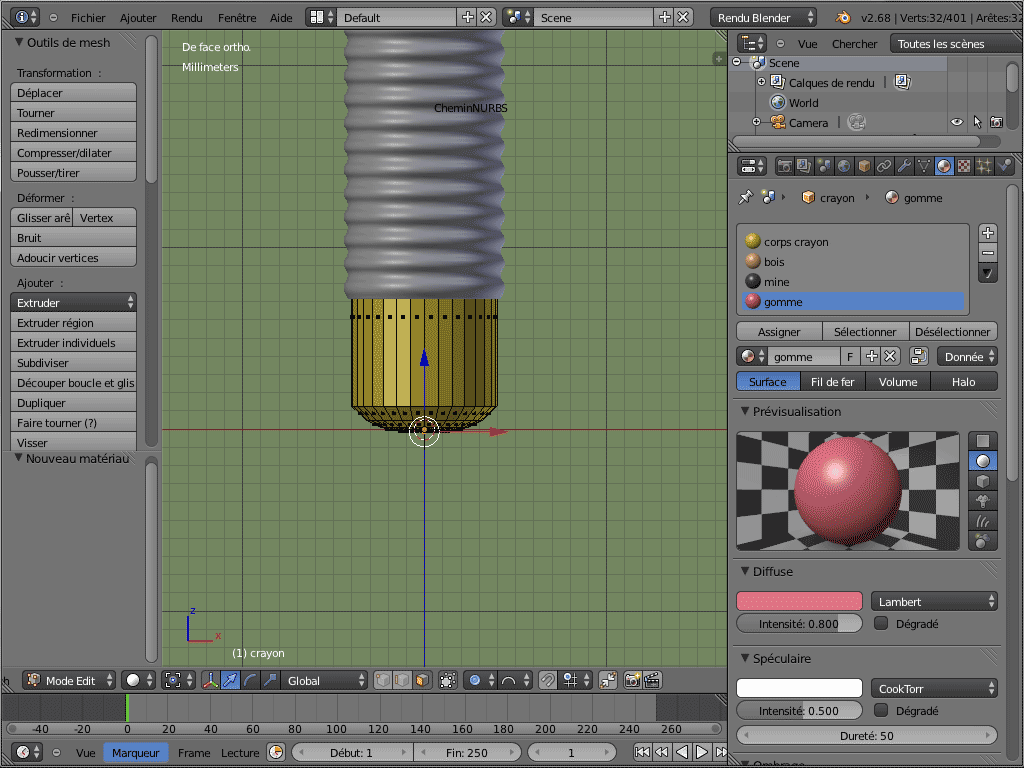Viewport: 1024px width, 768px height.
Task: Open the Global orientation dropdown
Action: pos(324,680)
